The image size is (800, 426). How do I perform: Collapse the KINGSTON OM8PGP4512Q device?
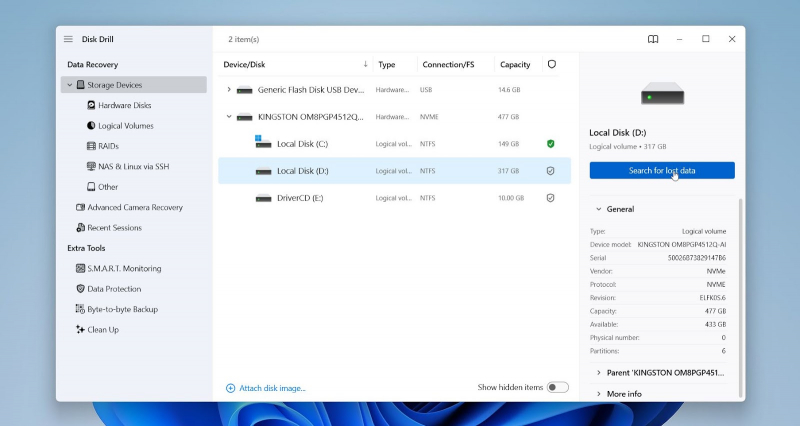pyautogui.click(x=229, y=116)
